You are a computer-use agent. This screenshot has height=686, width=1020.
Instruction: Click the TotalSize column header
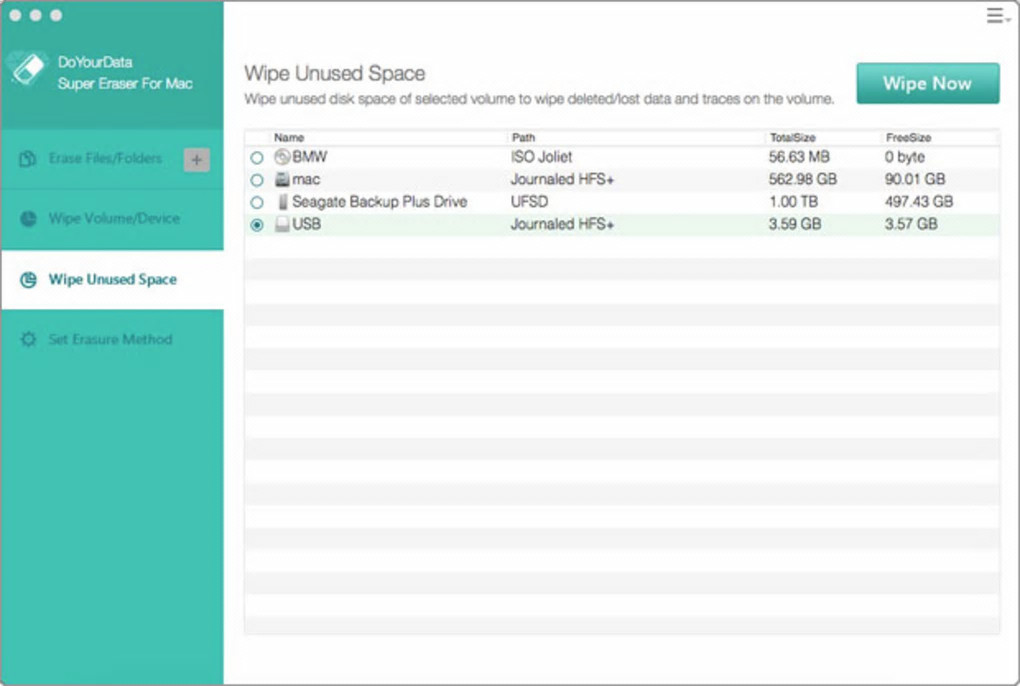(x=793, y=137)
